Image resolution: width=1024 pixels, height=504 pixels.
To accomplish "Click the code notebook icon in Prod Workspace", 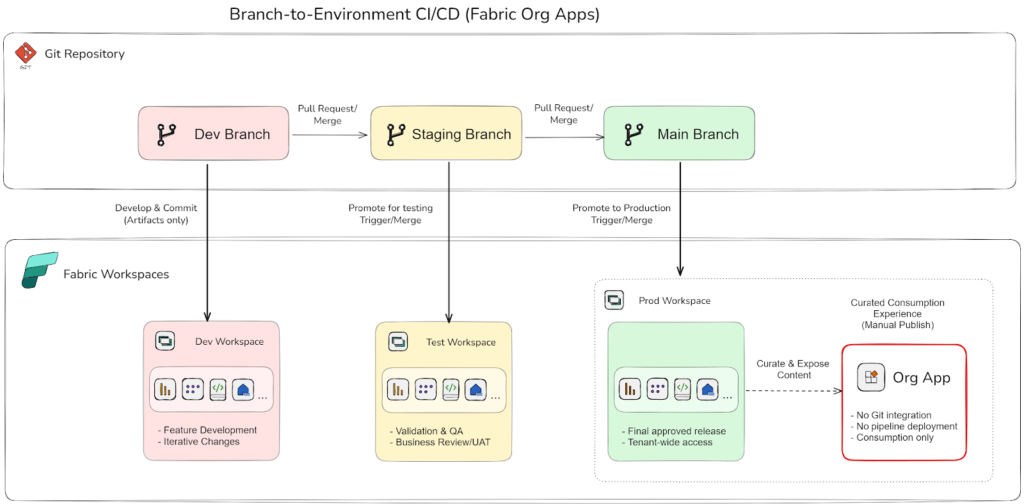I will coord(682,389).
